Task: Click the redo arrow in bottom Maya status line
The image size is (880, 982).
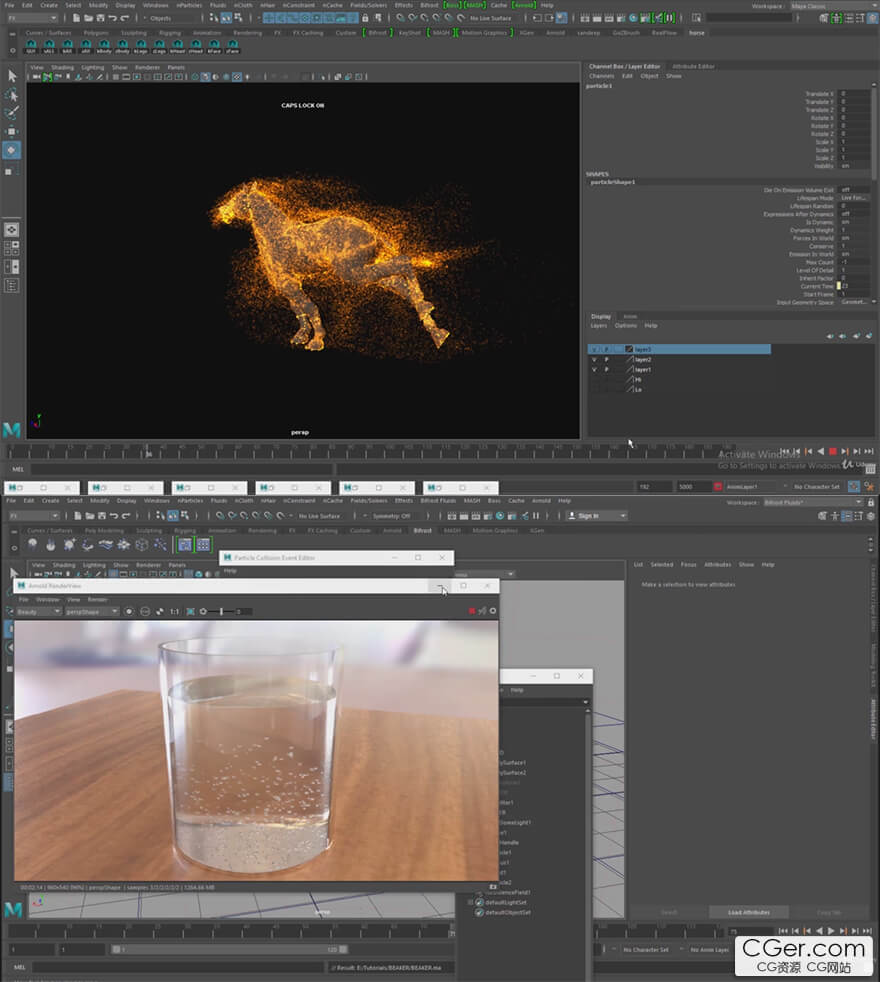Action: click(x=125, y=515)
